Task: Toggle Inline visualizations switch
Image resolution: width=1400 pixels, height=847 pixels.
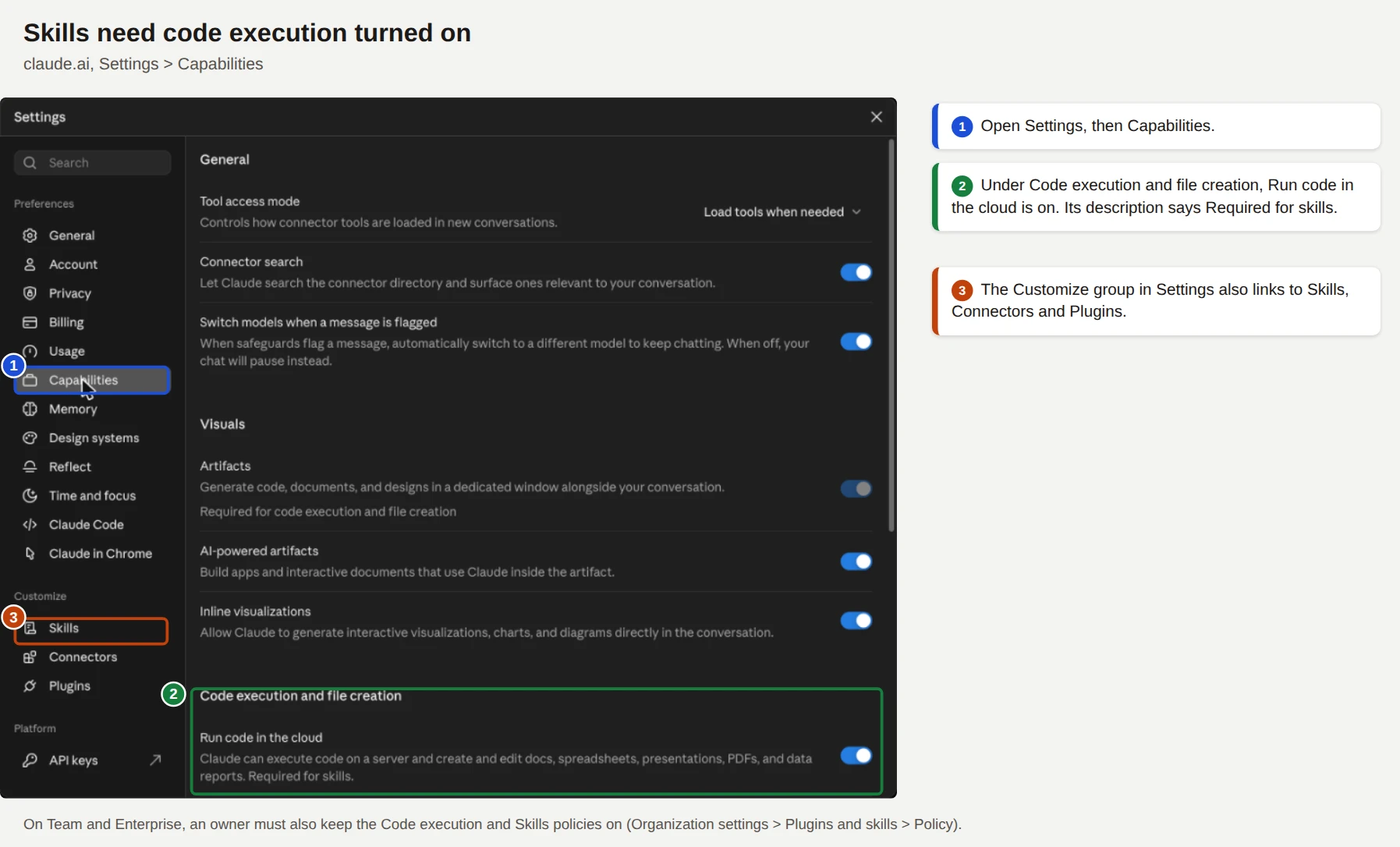Action: [x=856, y=621]
